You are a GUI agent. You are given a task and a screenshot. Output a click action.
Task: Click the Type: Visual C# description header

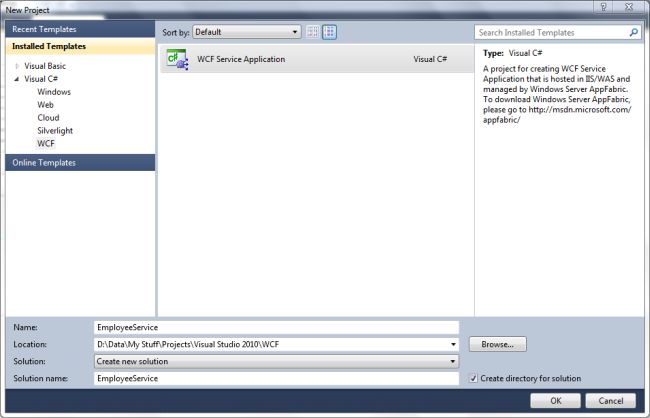coord(512,53)
